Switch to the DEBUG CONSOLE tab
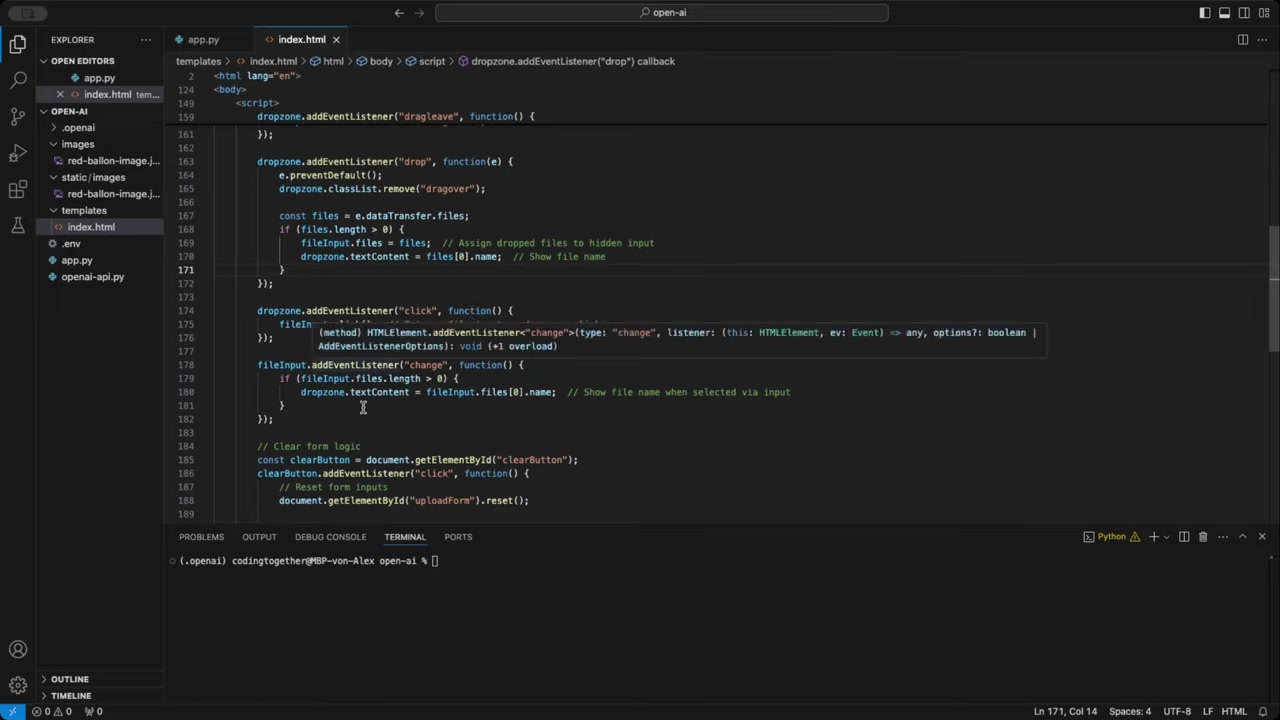The height and width of the screenshot is (720, 1280). click(x=330, y=537)
